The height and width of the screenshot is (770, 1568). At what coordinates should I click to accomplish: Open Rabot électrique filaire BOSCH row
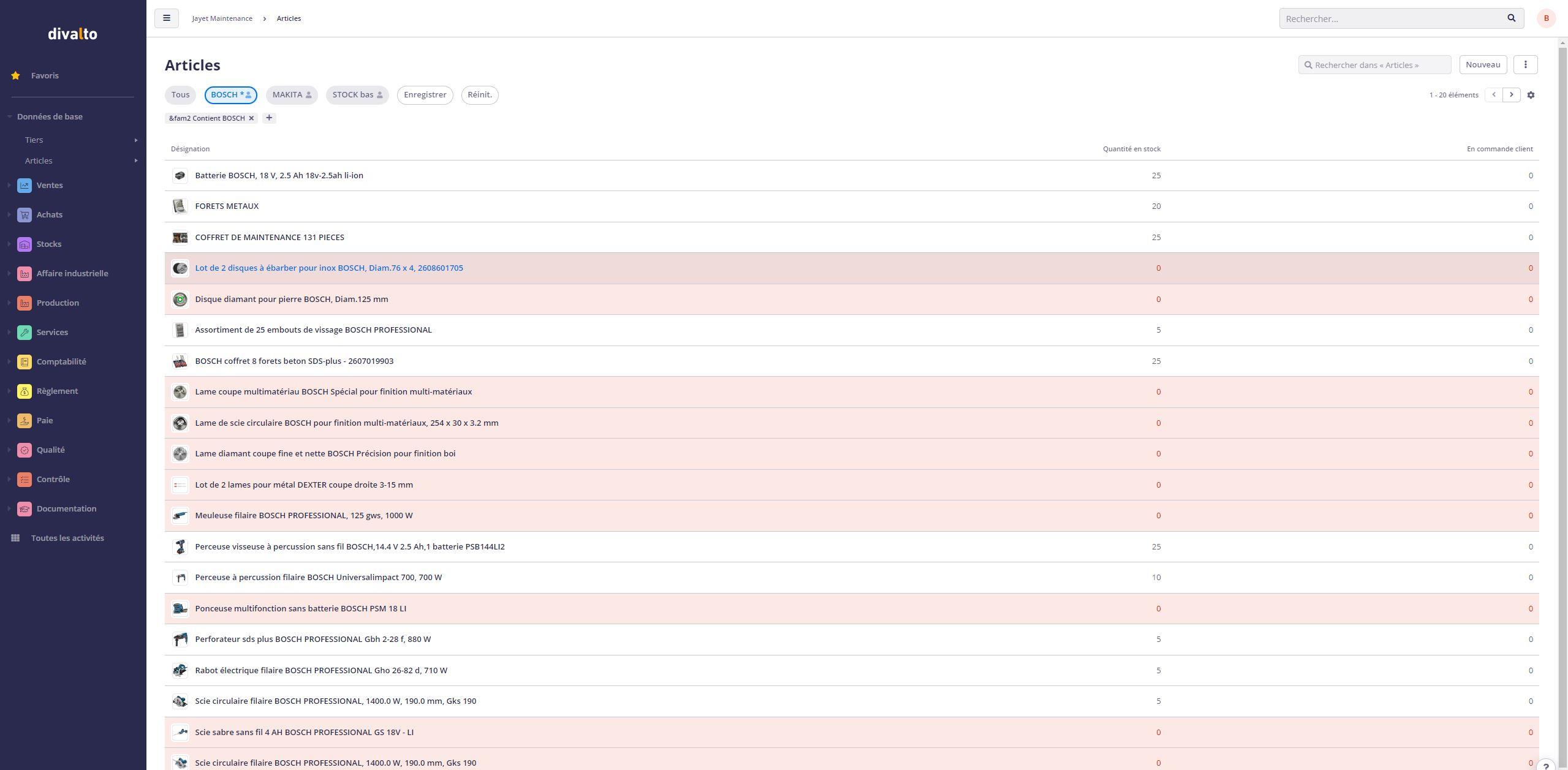852,671
